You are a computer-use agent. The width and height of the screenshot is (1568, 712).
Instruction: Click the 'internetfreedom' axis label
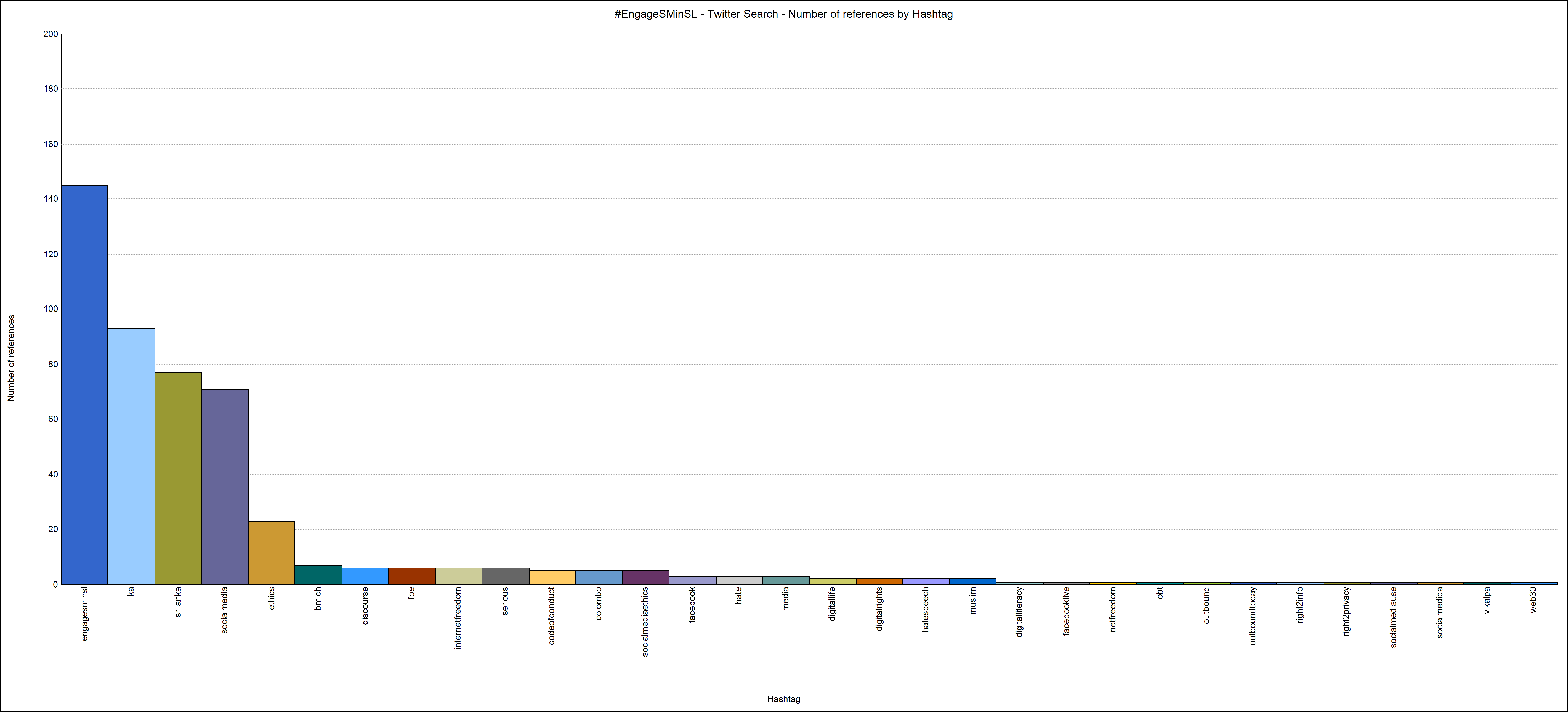458,618
